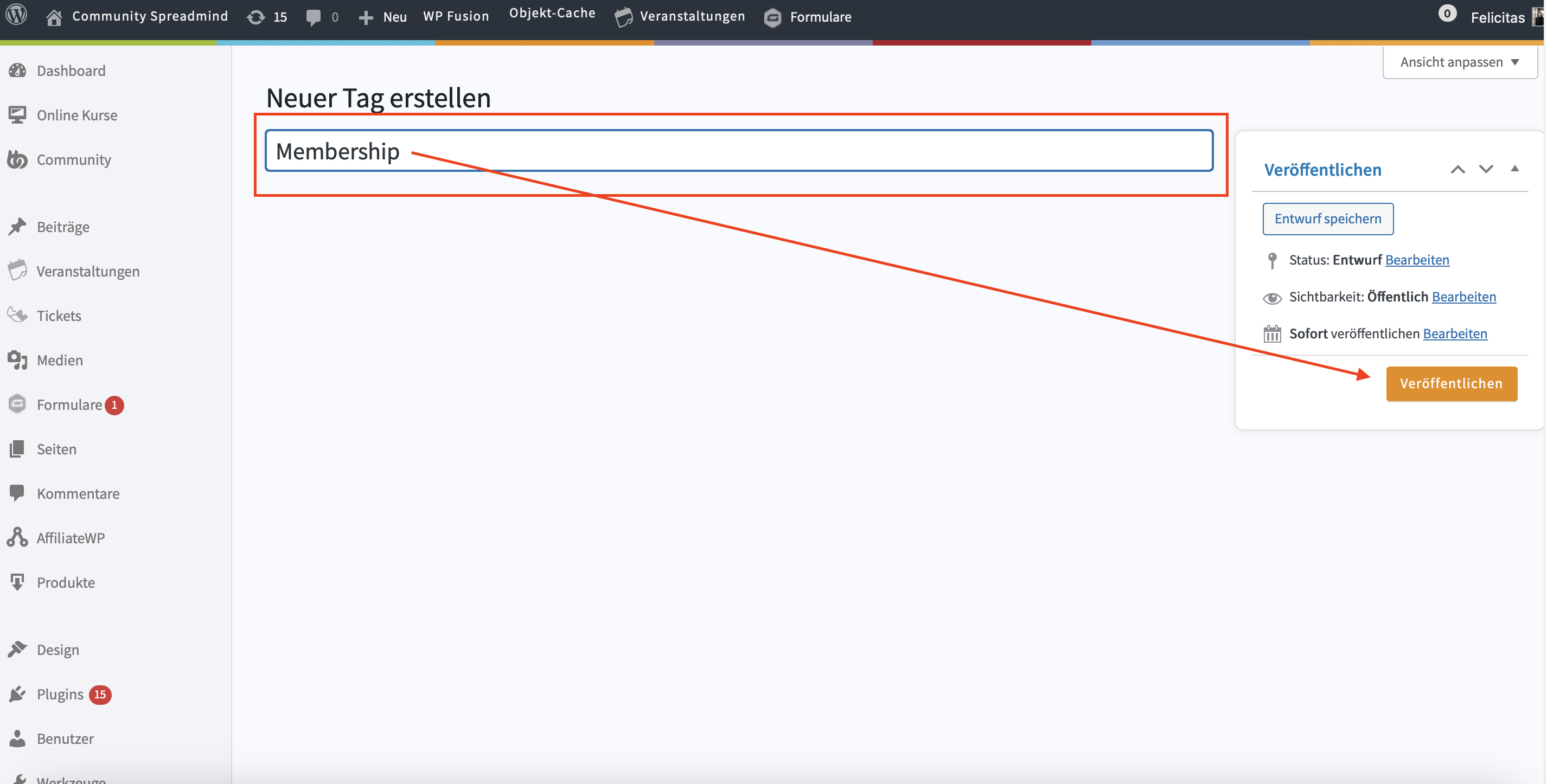Open Online Kurse in sidebar

pyautogui.click(x=77, y=115)
